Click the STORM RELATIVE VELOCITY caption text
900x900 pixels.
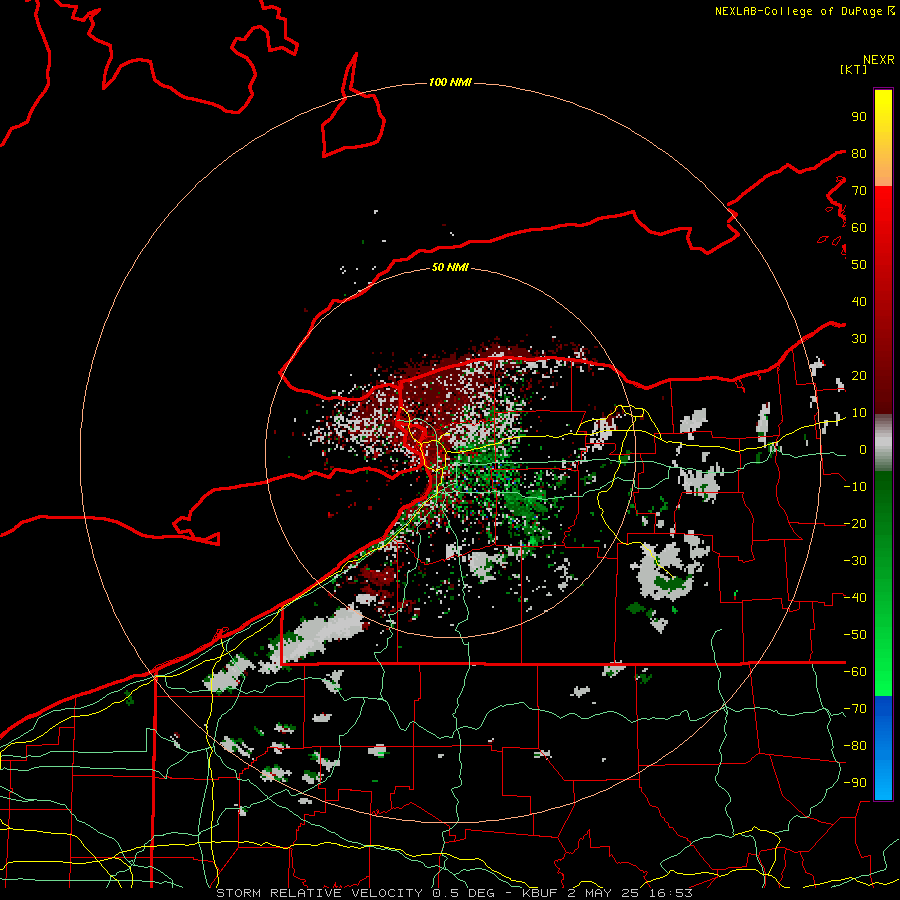point(319,893)
